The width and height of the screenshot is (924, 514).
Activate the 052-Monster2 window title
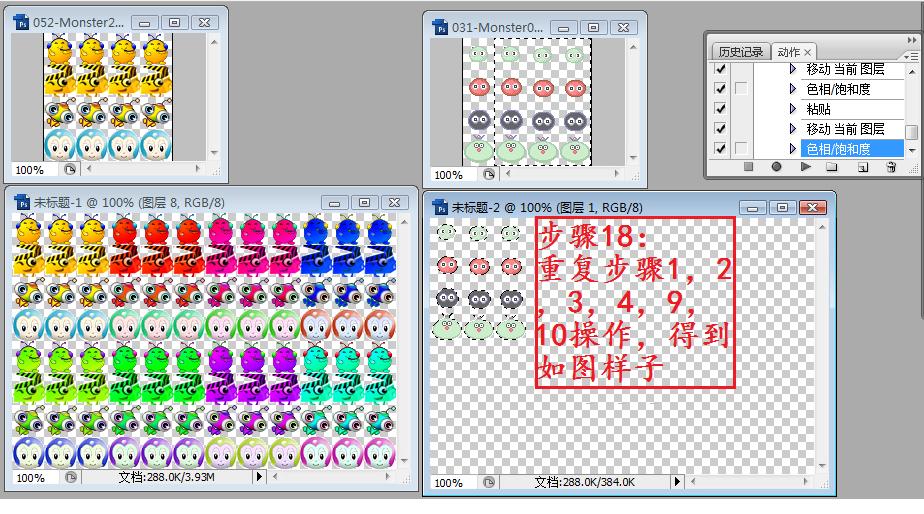[x=78, y=22]
